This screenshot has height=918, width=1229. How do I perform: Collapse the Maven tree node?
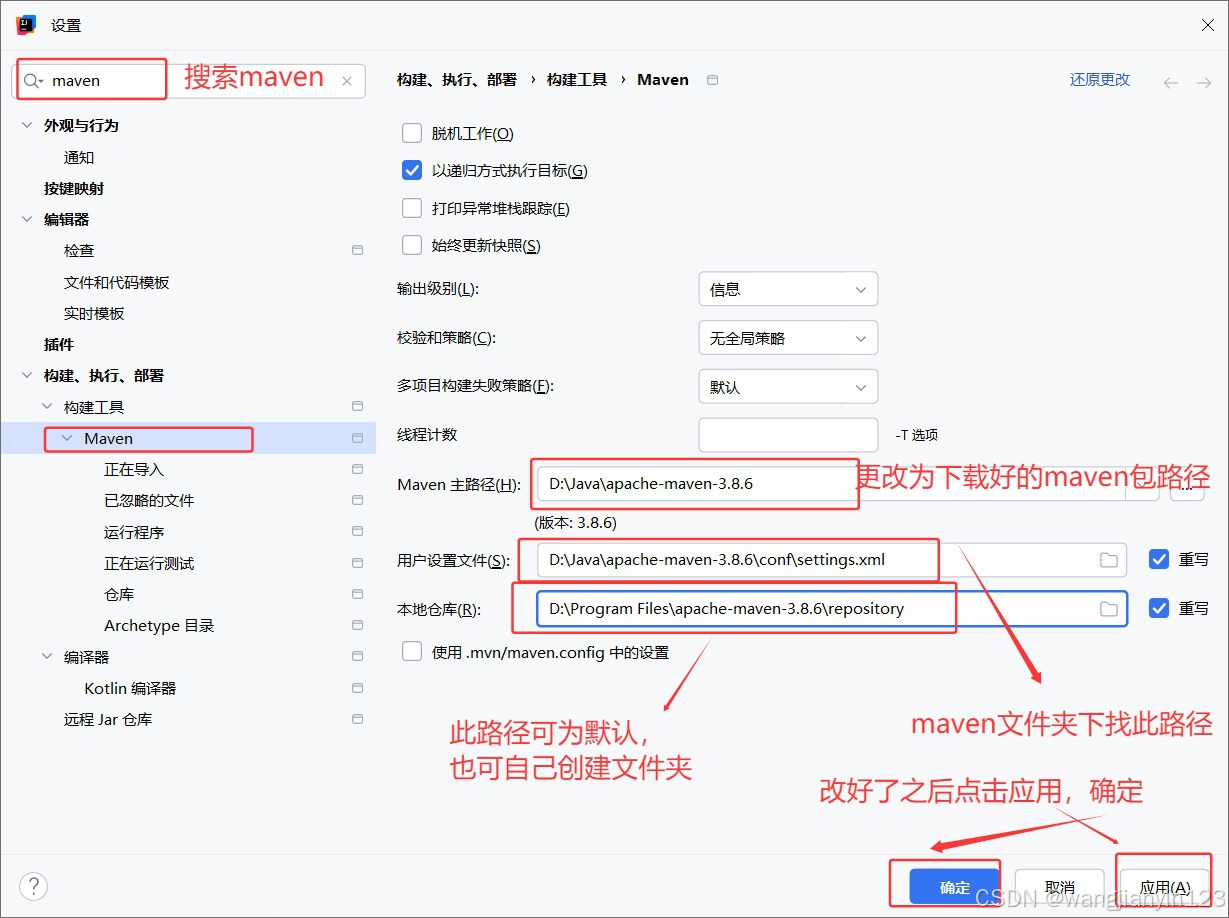point(67,438)
